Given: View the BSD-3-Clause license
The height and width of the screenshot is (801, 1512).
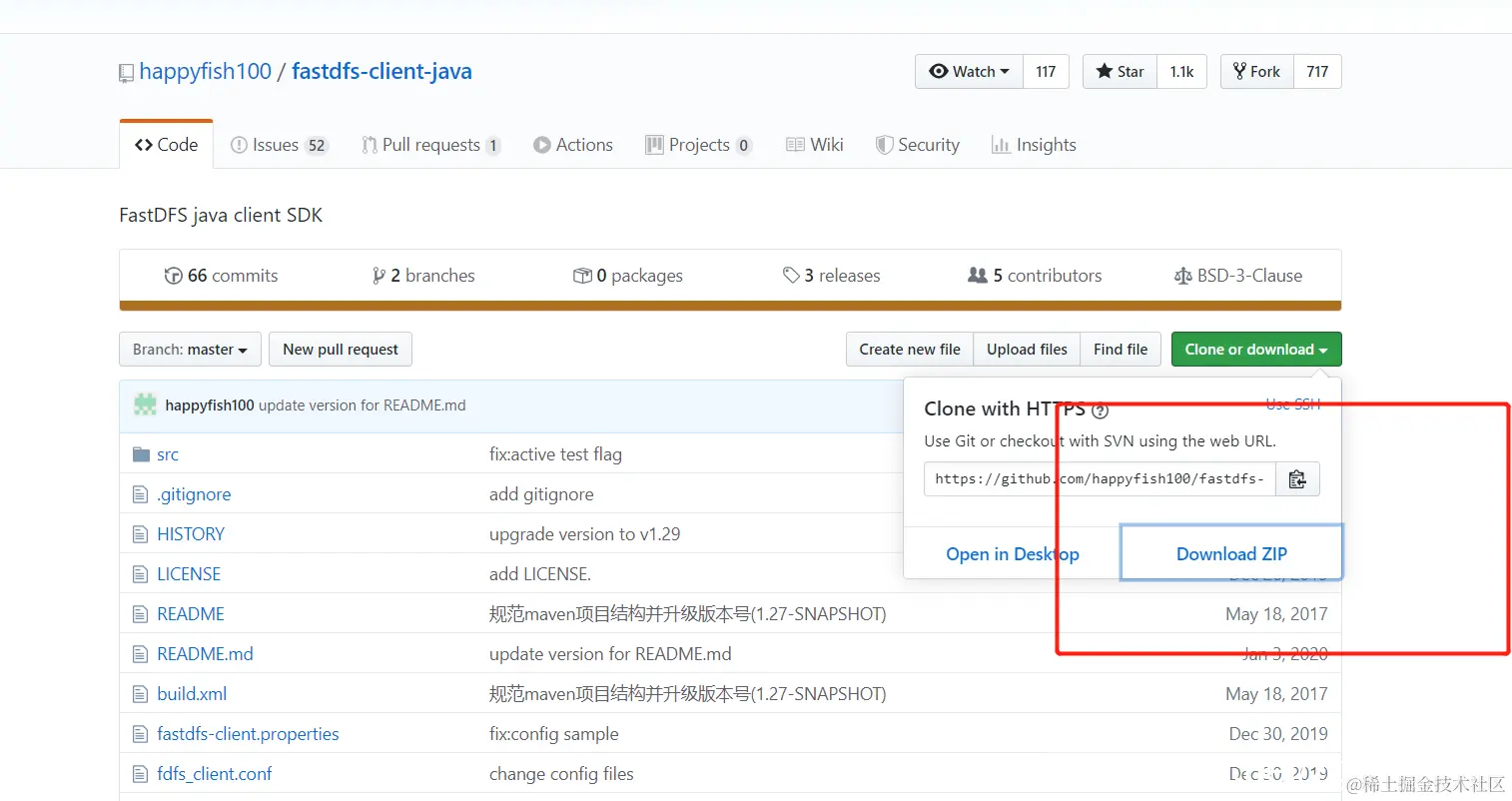Looking at the screenshot, I should (1238, 276).
